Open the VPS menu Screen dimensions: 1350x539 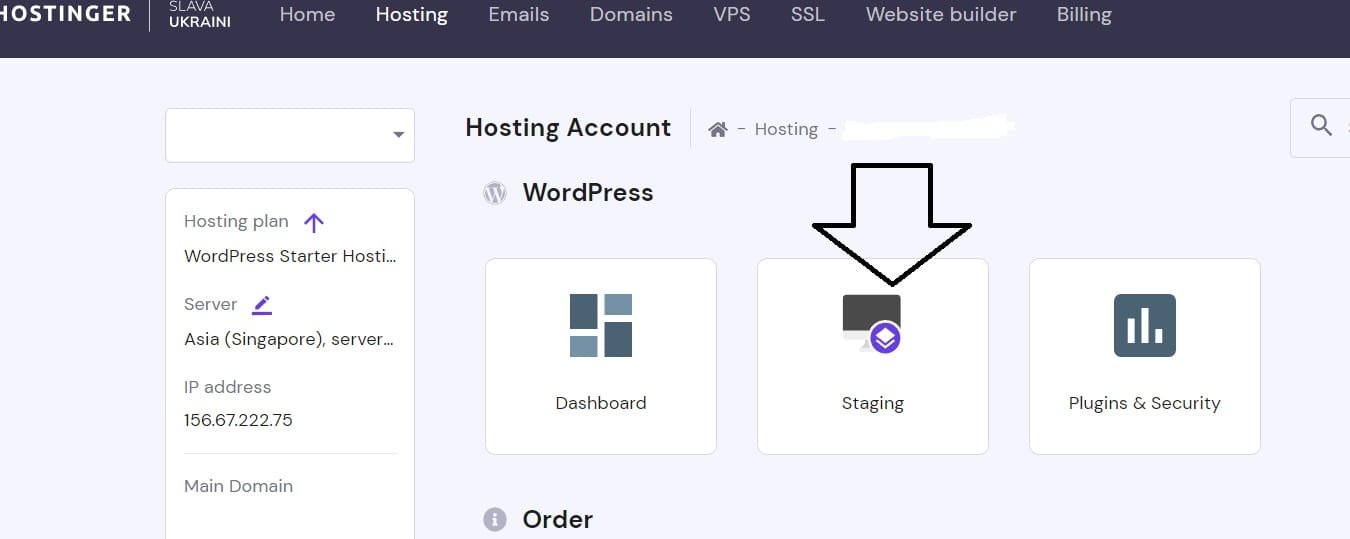coord(732,14)
